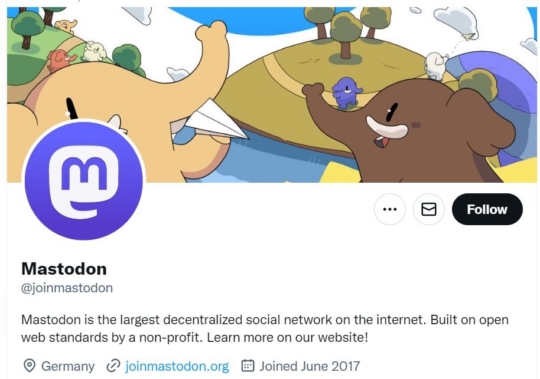Screen dimensions: 540x379
Task: Click the small blue elephant in banner
Action: (x=346, y=92)
